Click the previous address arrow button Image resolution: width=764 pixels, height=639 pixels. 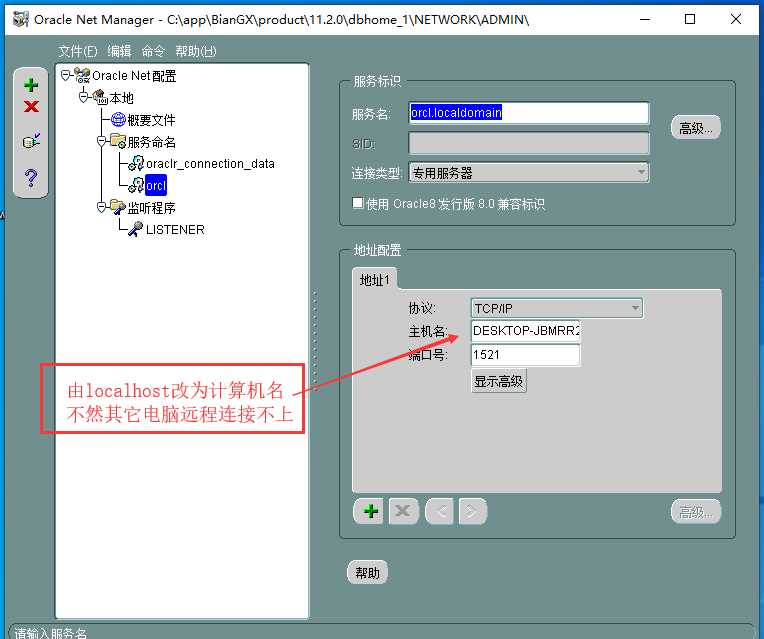[x=439, y=511]
